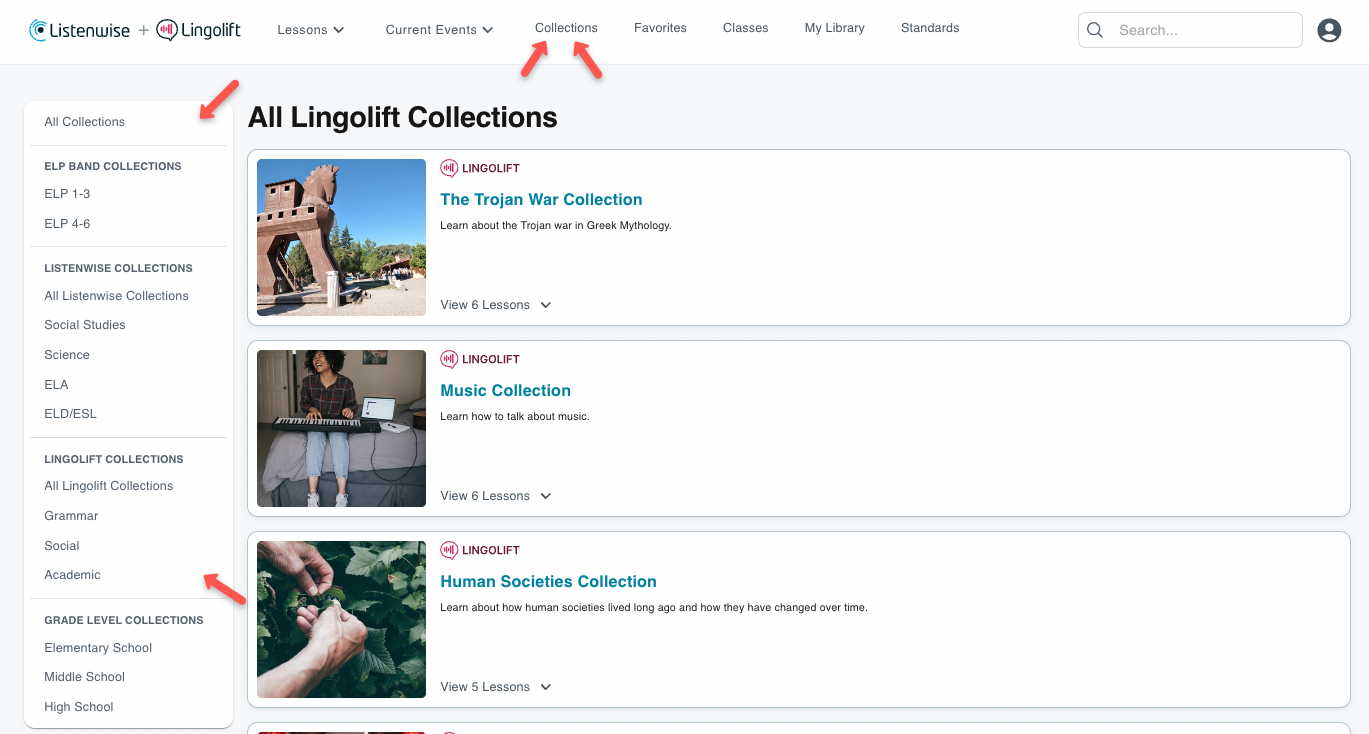The height and width of the screenshot is (734, 1369).
Task: Open the Standards page
Action: 930,28
